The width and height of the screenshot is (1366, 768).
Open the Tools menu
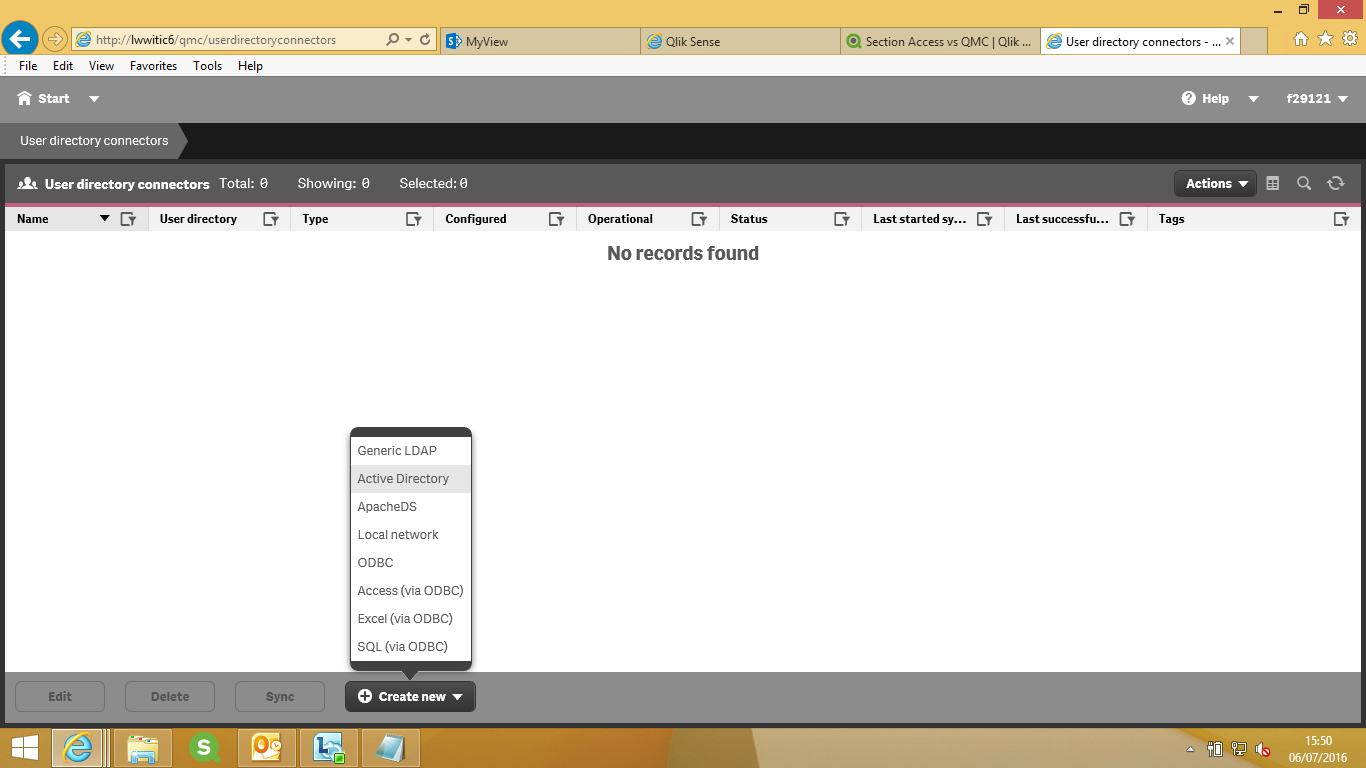[x=207, y=66]
